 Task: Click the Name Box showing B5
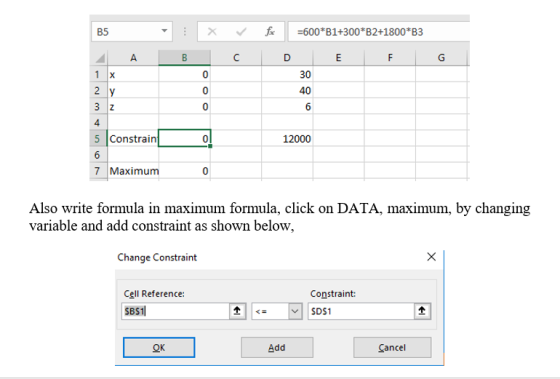(132, 31)
